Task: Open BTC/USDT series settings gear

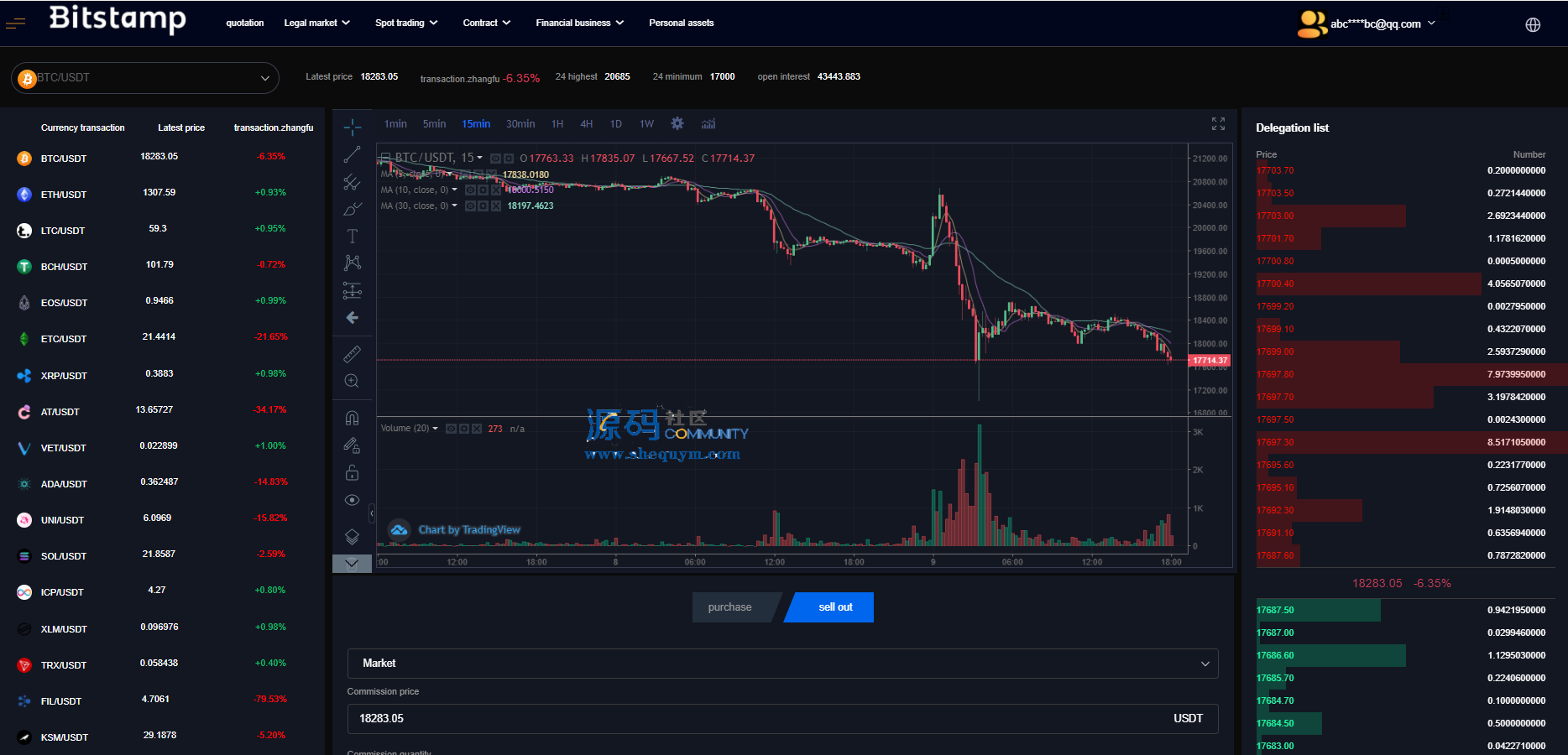Action: point(509,159)
